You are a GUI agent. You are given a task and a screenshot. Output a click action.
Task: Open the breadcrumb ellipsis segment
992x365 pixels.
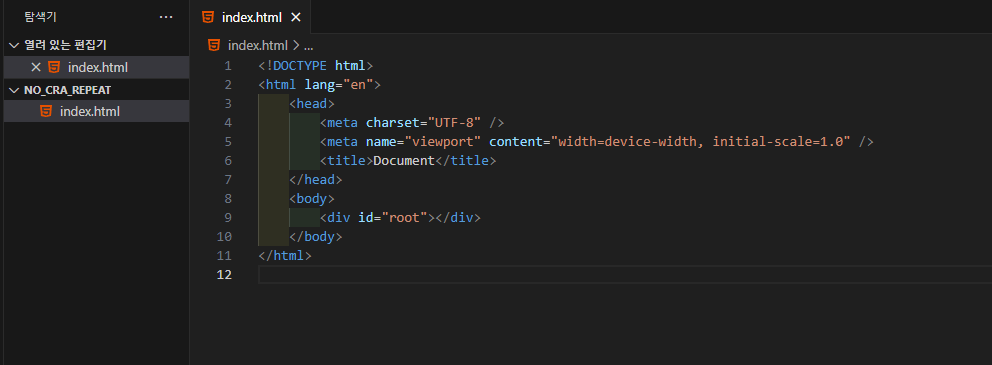(x=309, y=46)
